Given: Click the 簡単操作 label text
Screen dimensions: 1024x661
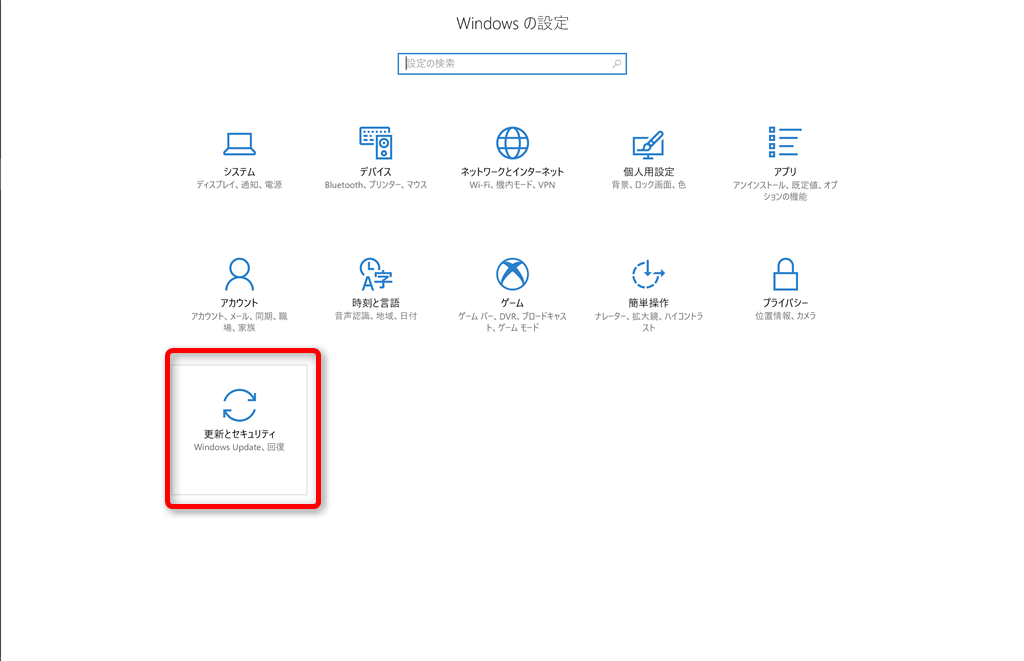Looking at the screenshot, I should tap(648, 303).
